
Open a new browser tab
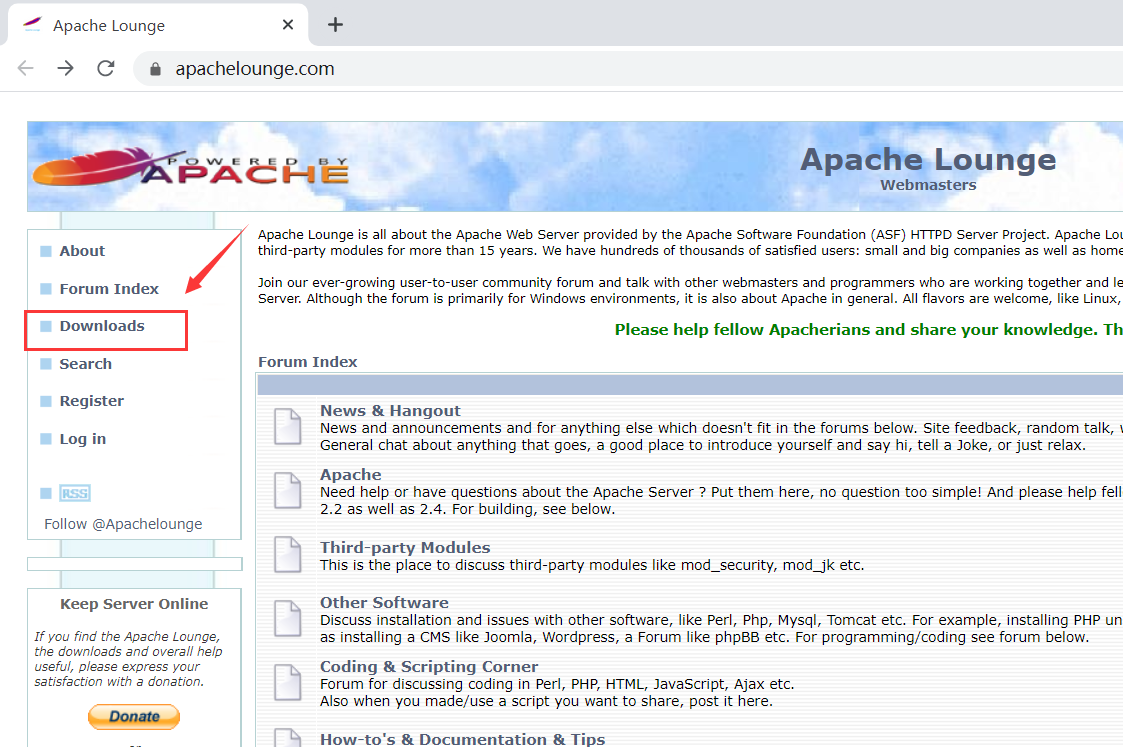(335, 24)
